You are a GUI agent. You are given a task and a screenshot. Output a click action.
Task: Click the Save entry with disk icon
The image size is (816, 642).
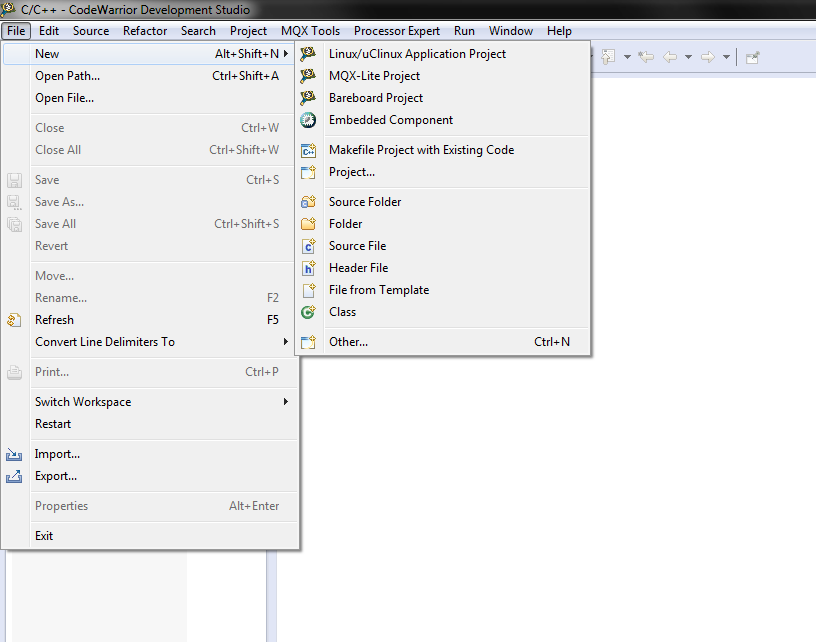click(x=150, y=179)
